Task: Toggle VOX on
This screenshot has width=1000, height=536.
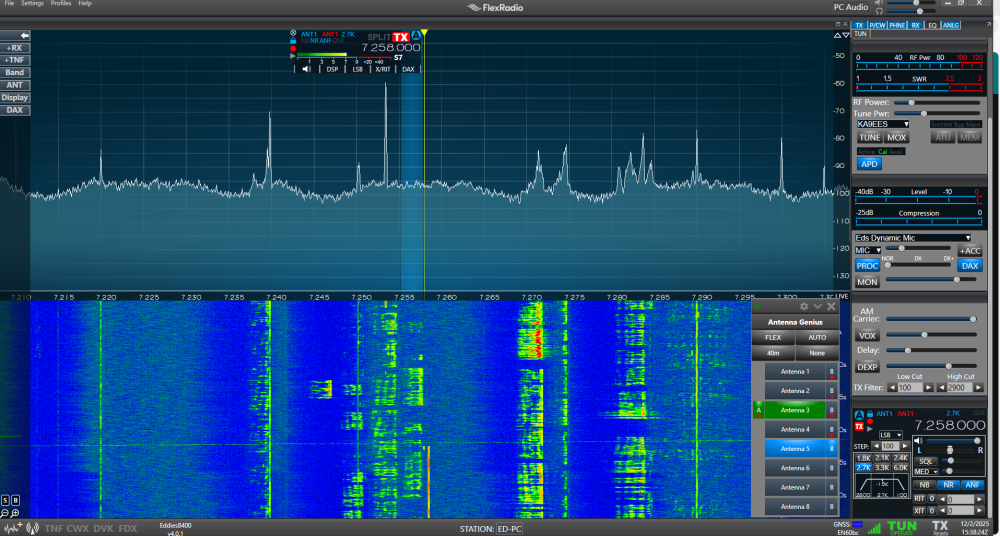Action: point(867,336)
